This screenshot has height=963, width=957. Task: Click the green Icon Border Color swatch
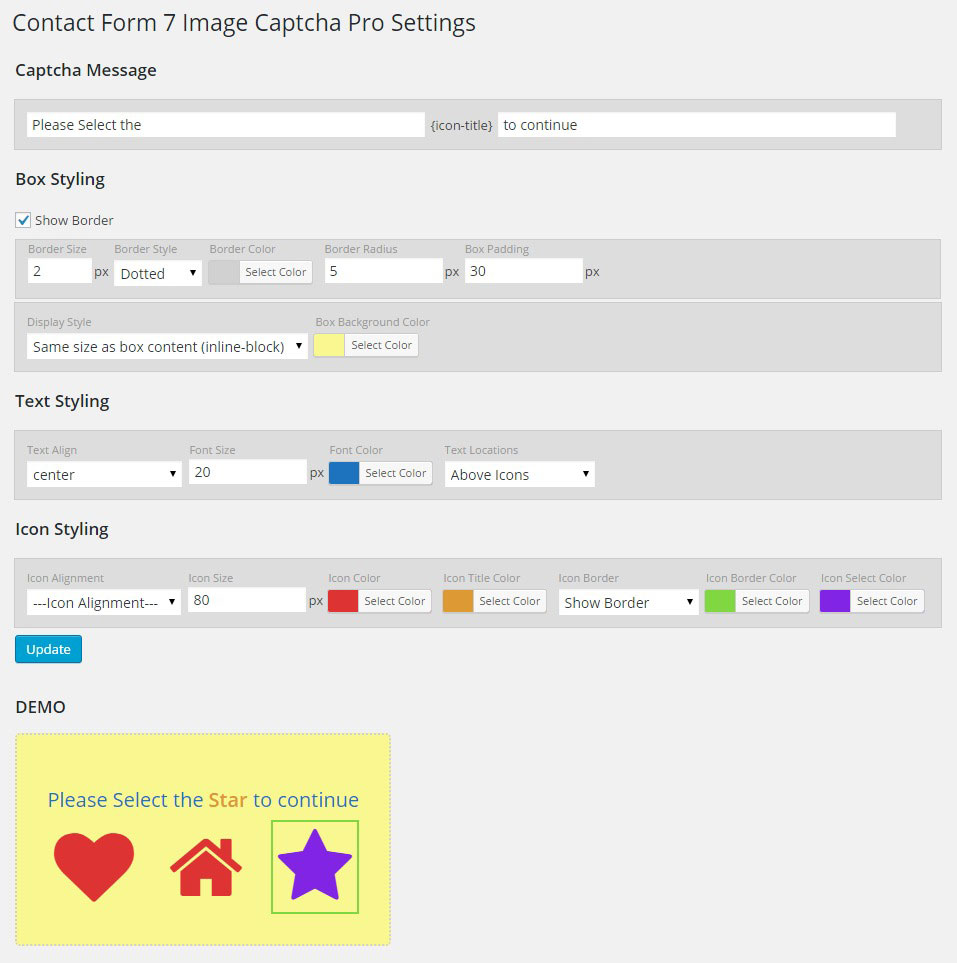coord(720,601)
